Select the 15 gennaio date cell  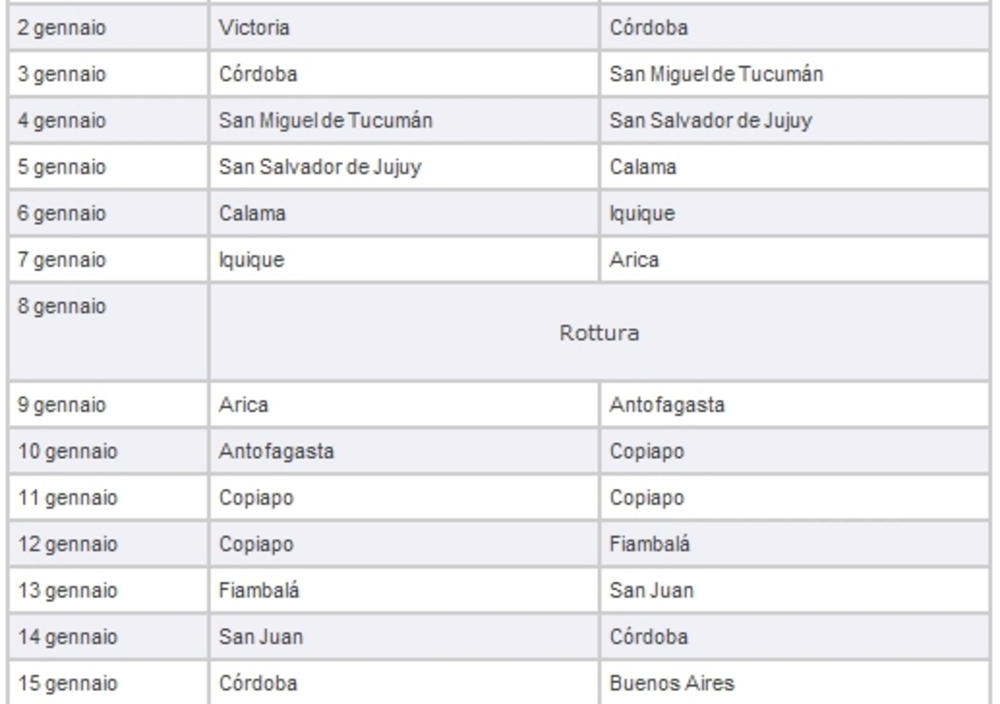68,684
